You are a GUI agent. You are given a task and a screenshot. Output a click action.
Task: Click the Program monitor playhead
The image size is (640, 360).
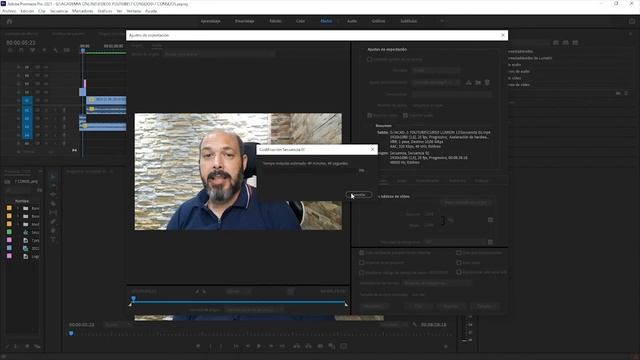(71, 333)
